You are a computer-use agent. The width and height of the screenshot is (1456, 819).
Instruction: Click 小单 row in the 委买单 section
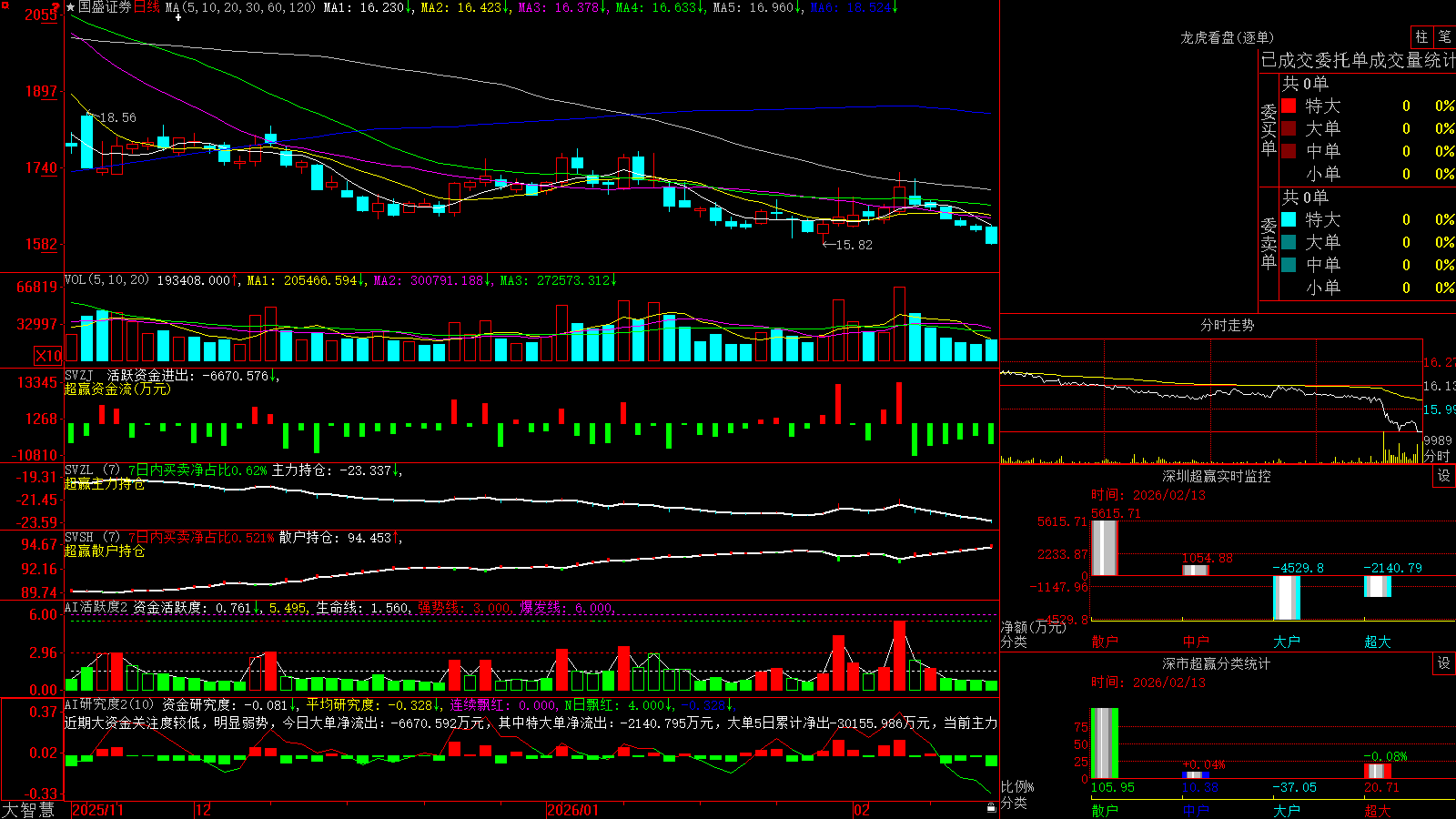point(1368,174)
